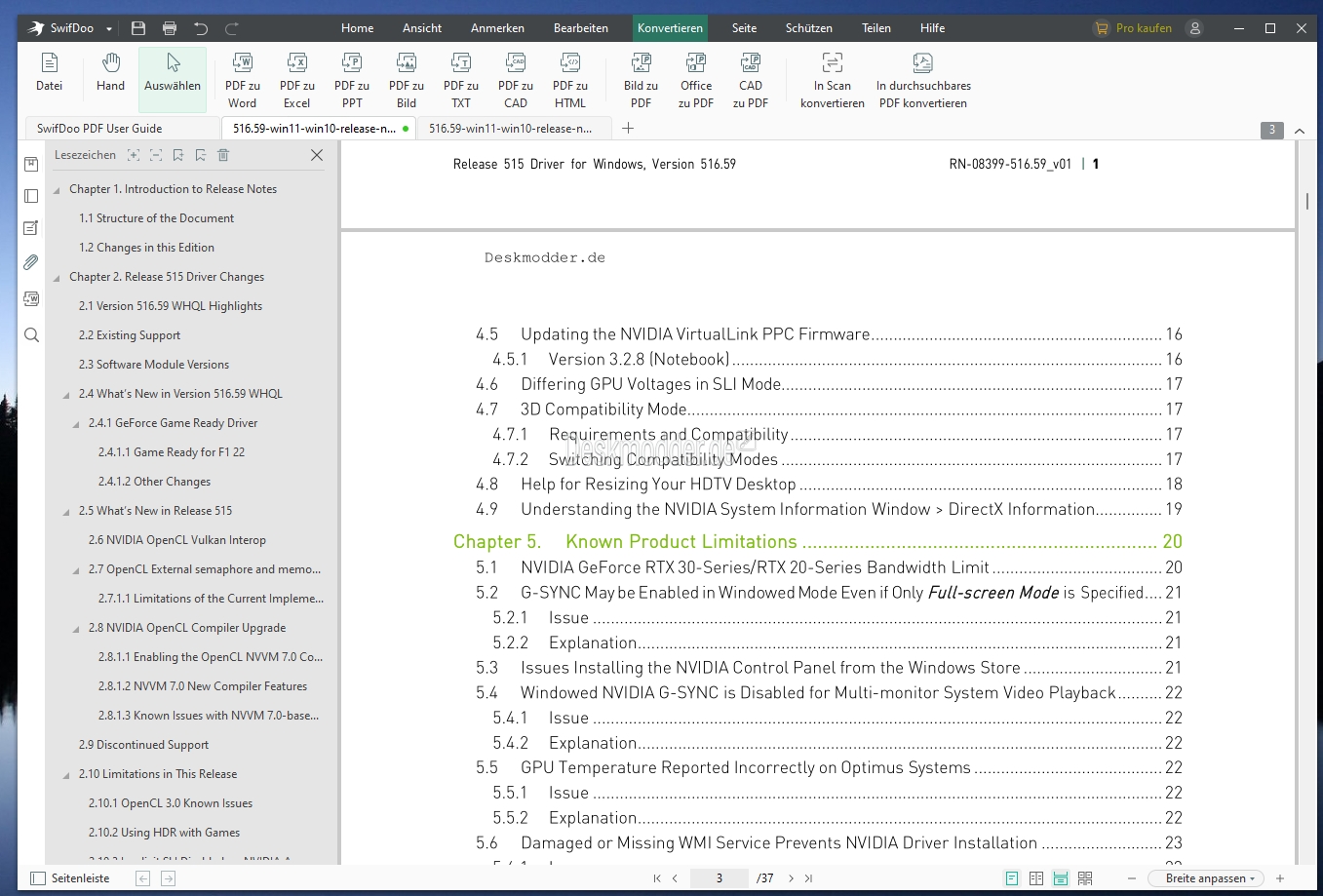Add a new bookmark icon
Image resolution: width=1323 pixels, height=896 pixels.
click(178, 155)
